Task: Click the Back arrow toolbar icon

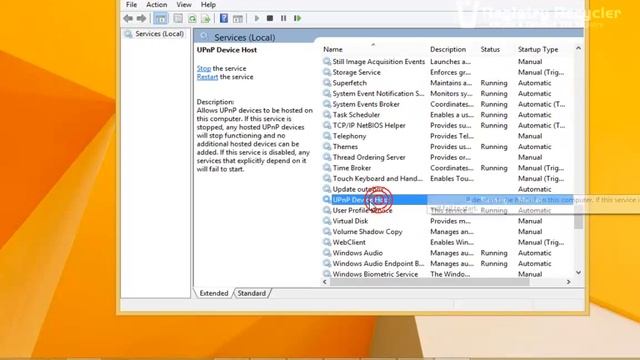Action: click(x=128, y=18)
